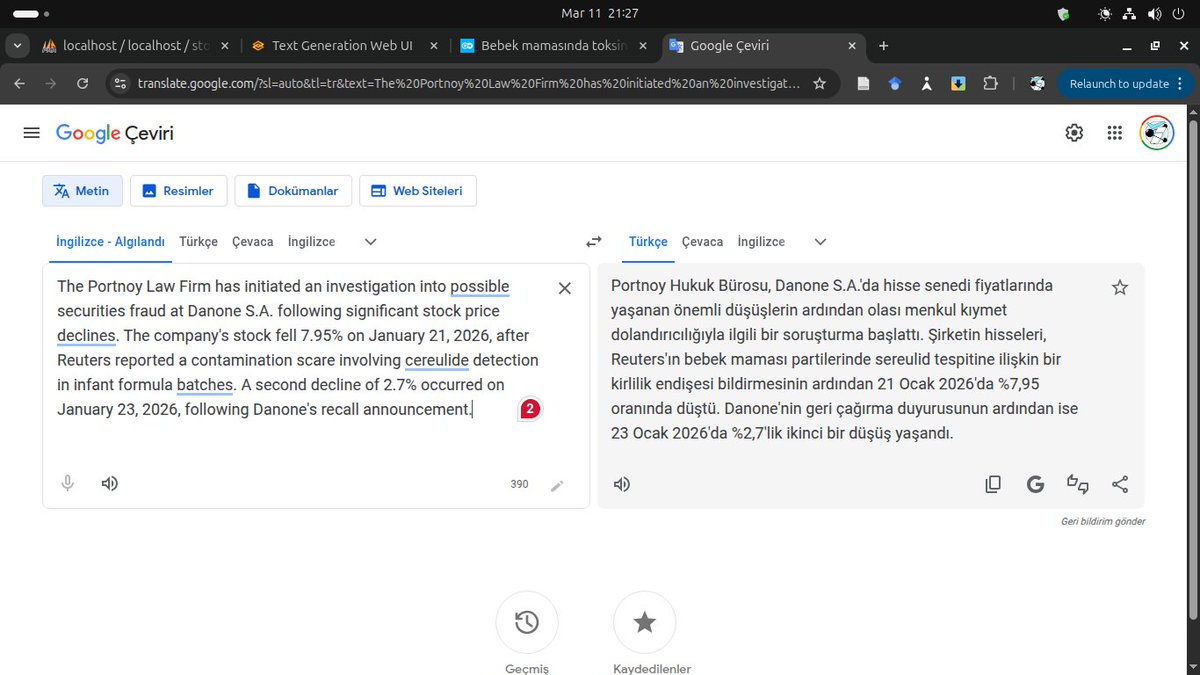1200x675 pixels.
Task: Open the Google apps grid
Action: 1115,133
